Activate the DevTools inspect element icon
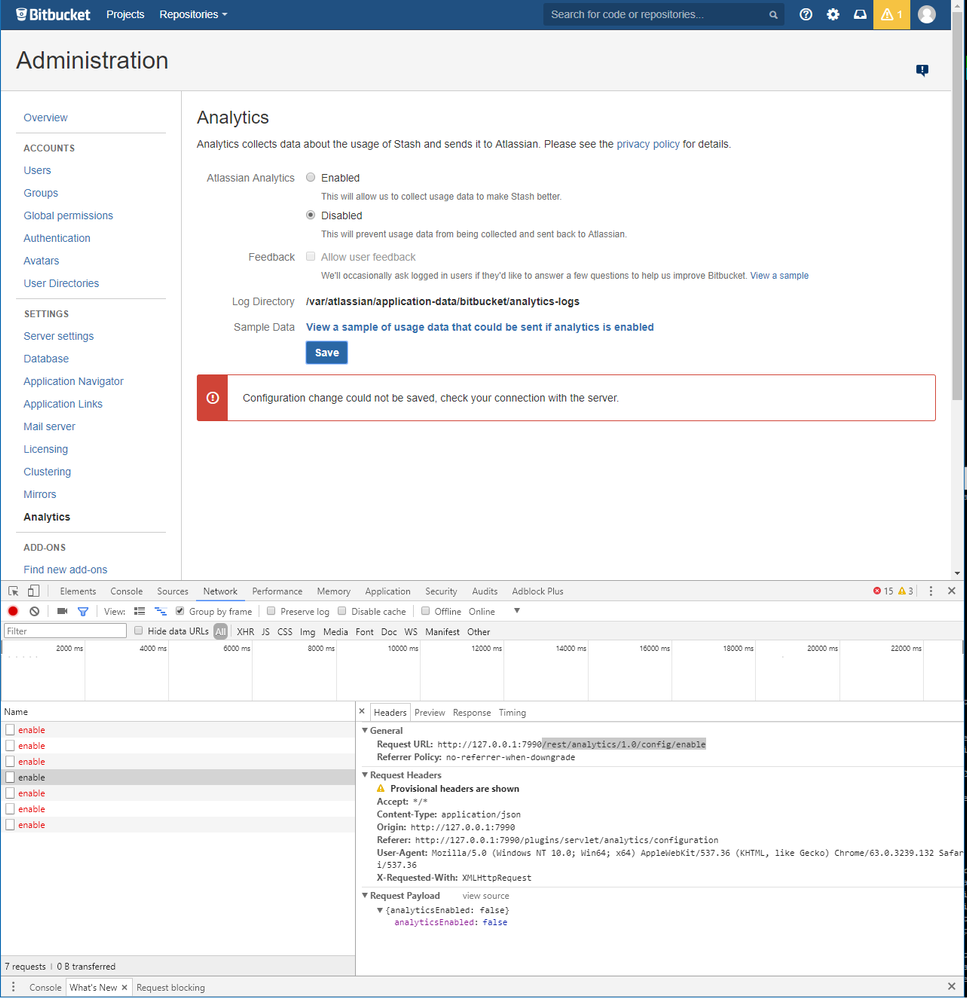 click(13, 591)
